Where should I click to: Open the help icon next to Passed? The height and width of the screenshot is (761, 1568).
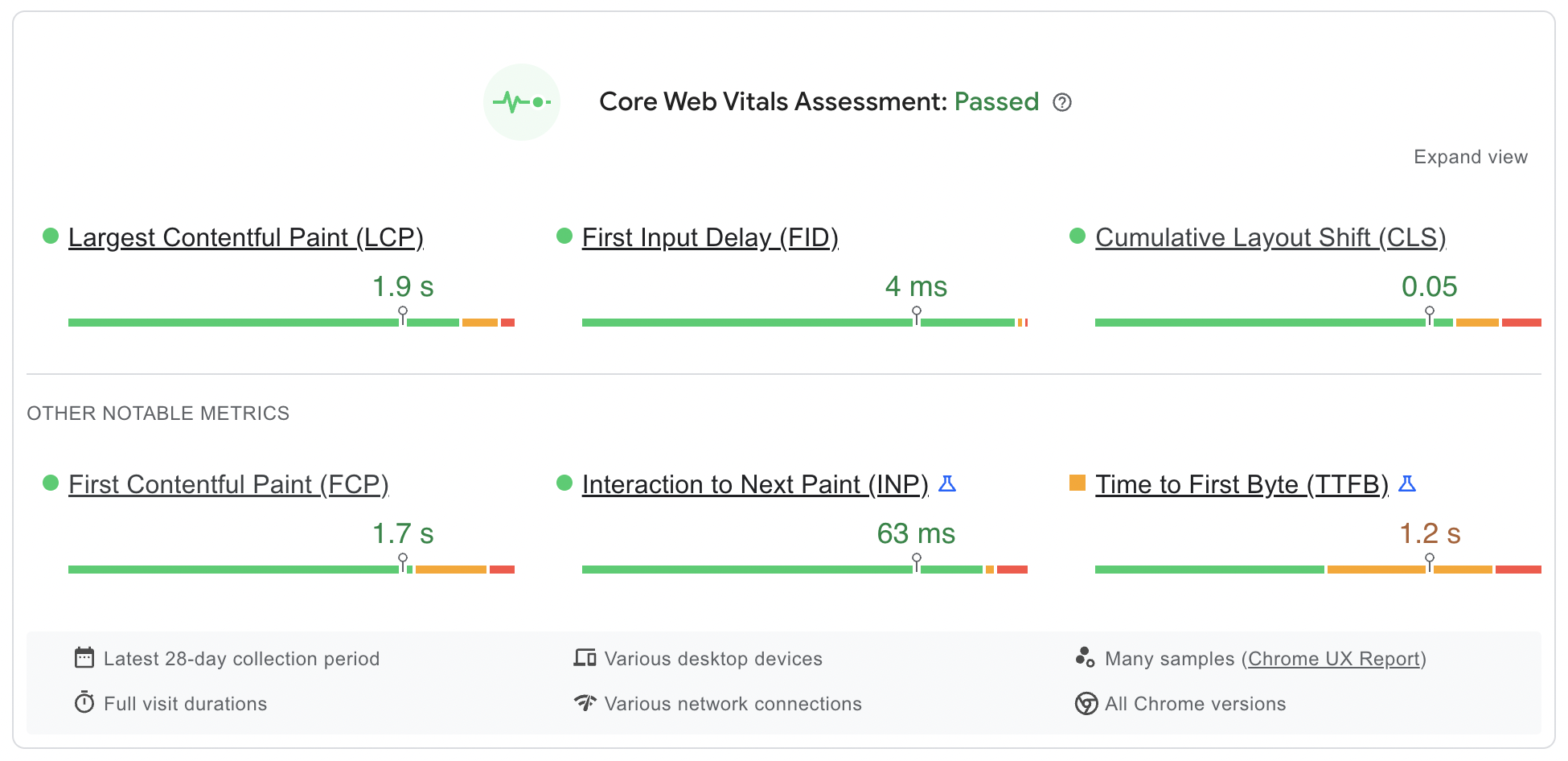pyautogui.click(x=1062, y=102)
